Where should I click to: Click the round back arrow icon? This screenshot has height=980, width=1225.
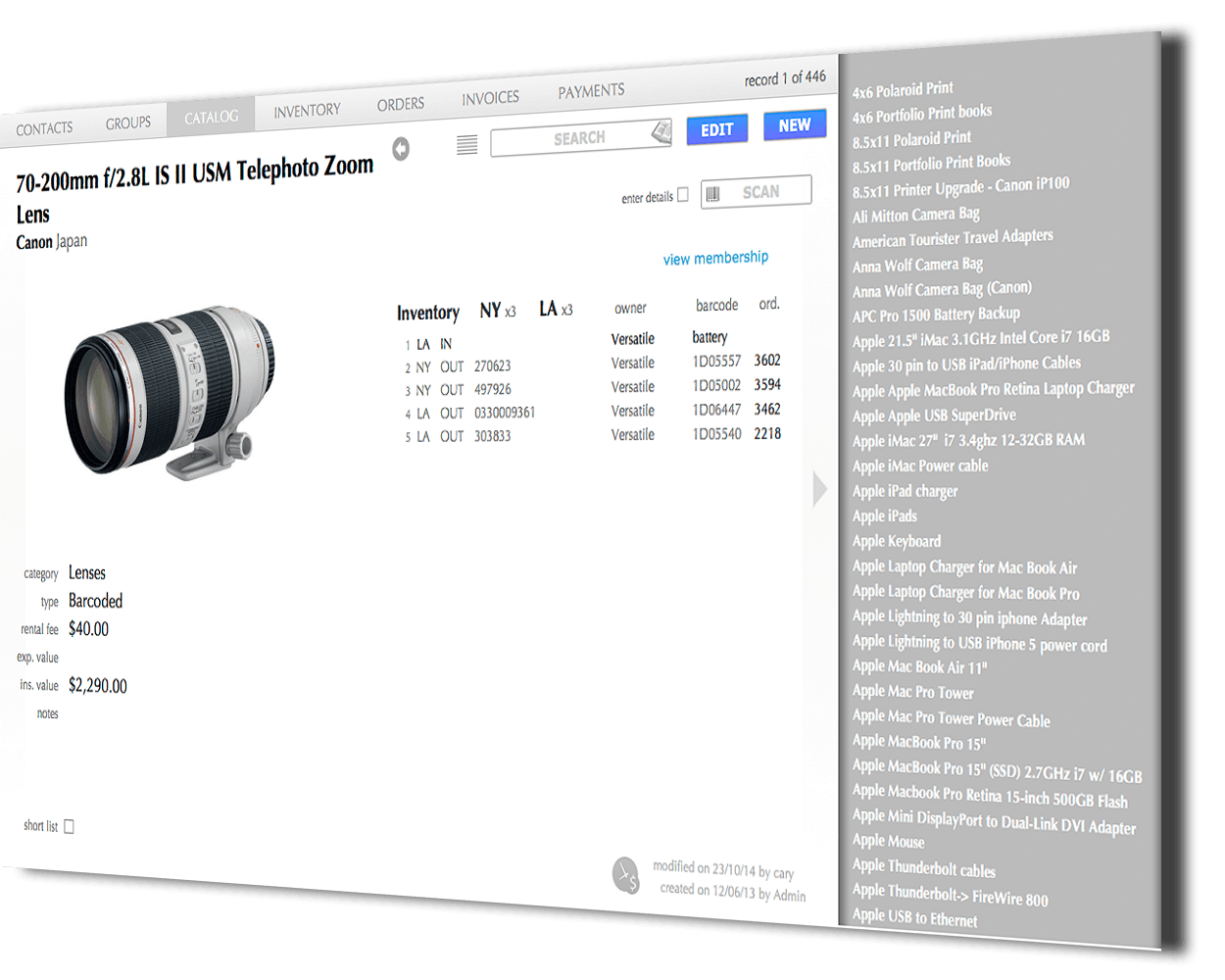click(x=401, y=149)
